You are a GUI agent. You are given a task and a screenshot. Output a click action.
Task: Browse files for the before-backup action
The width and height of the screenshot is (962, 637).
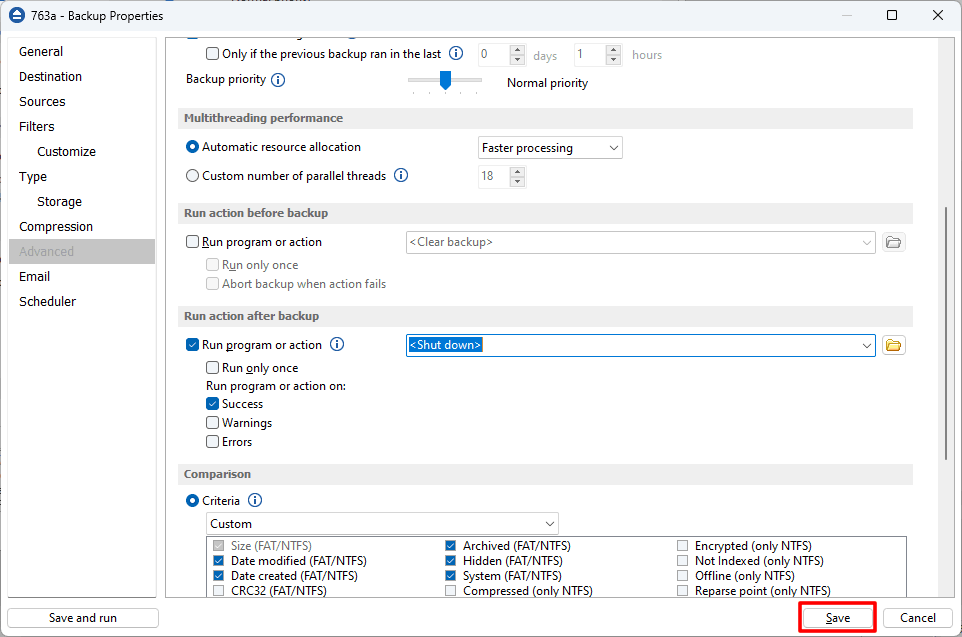pos(893,242)
